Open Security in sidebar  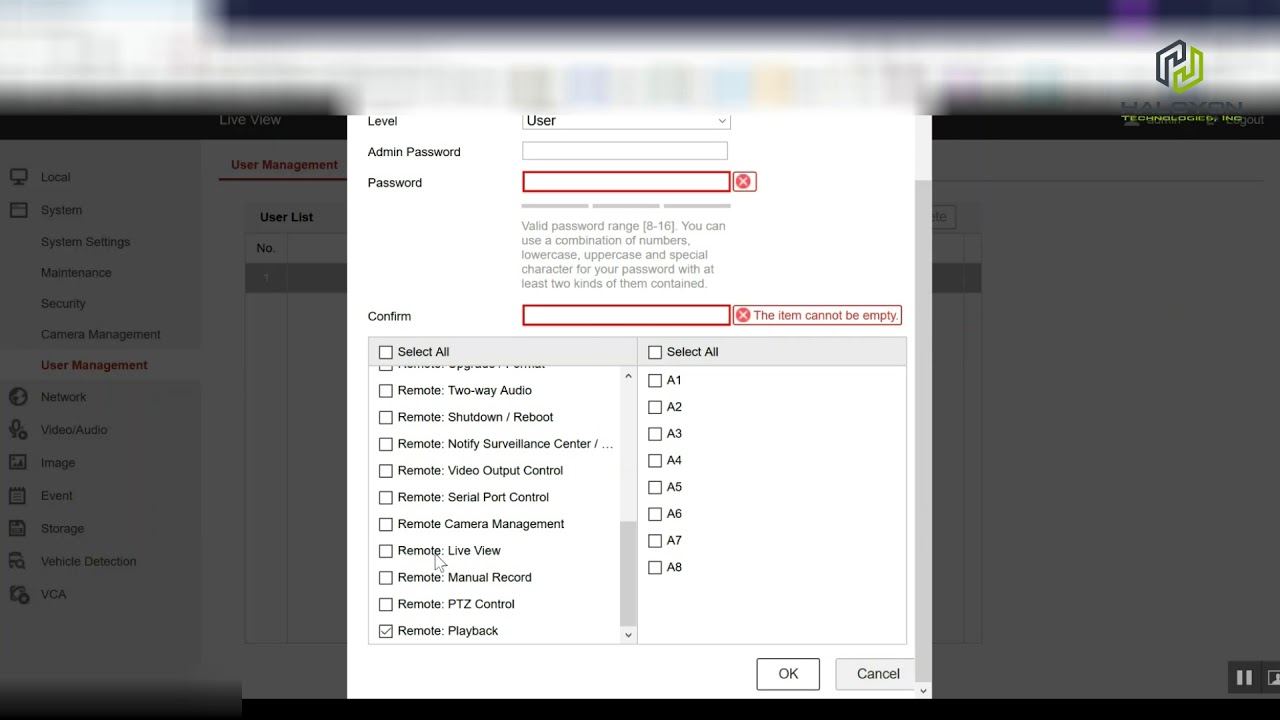click(x=63, y=304)
